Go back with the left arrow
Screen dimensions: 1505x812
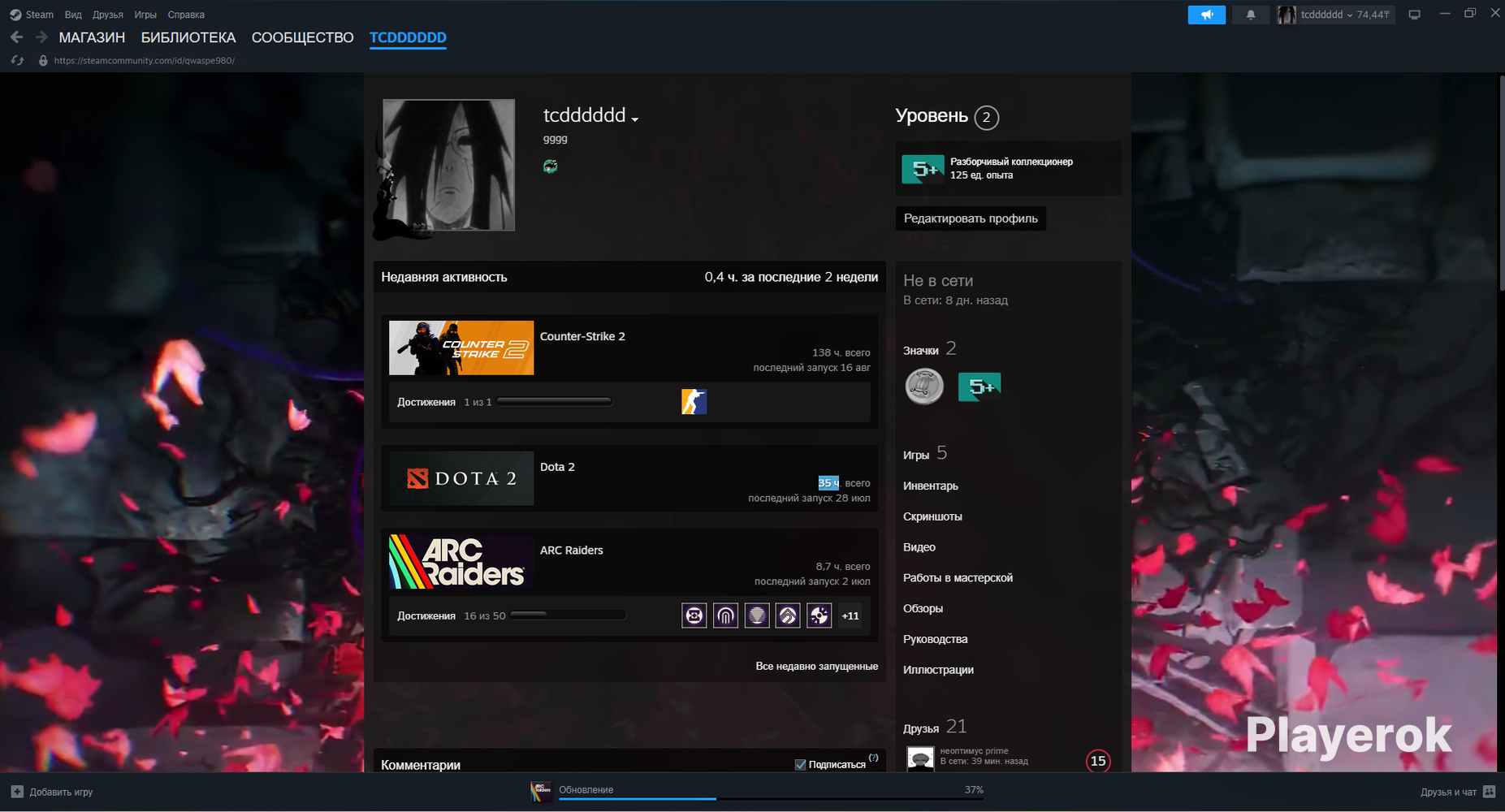17,37
